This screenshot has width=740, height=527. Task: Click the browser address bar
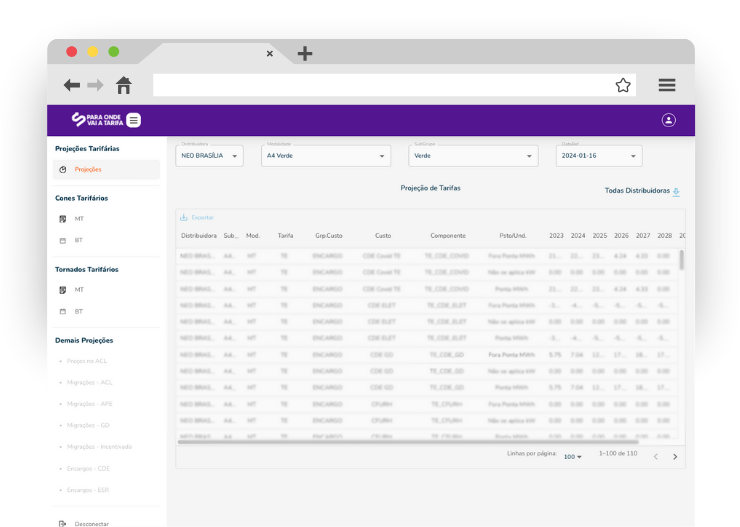coord(380,85)
